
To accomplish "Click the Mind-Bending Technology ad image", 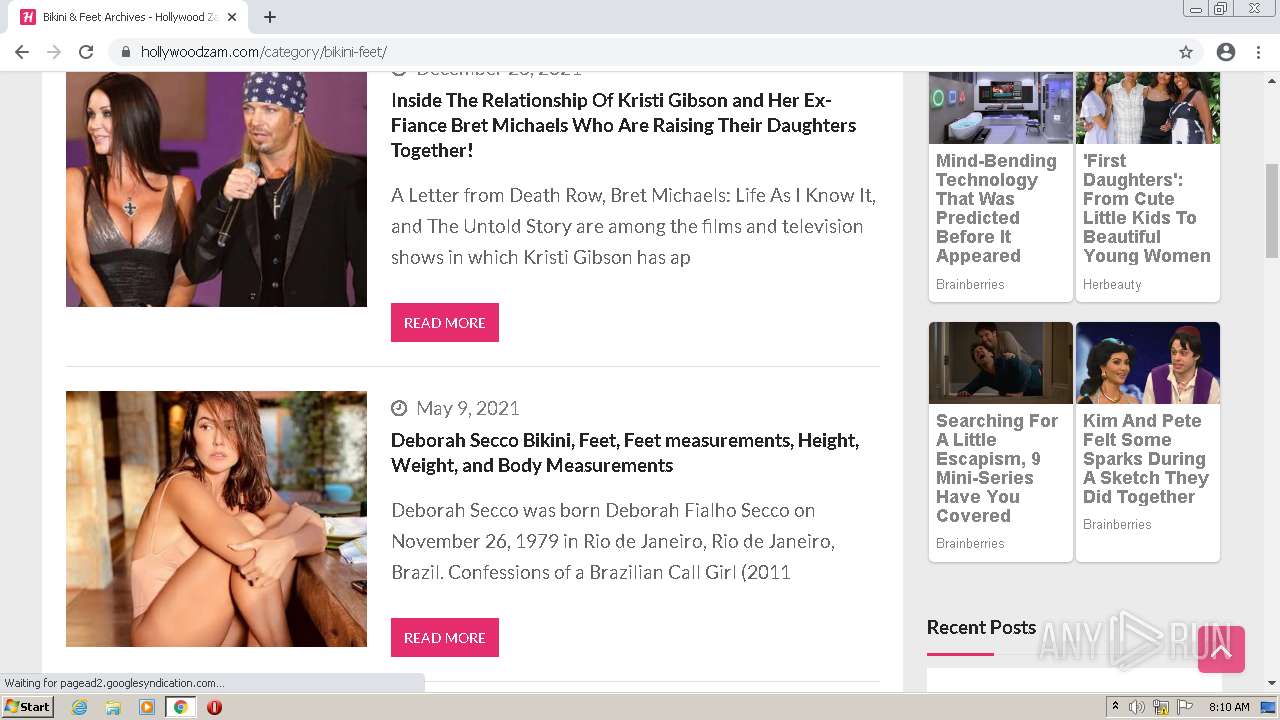I will [1000, 108].
